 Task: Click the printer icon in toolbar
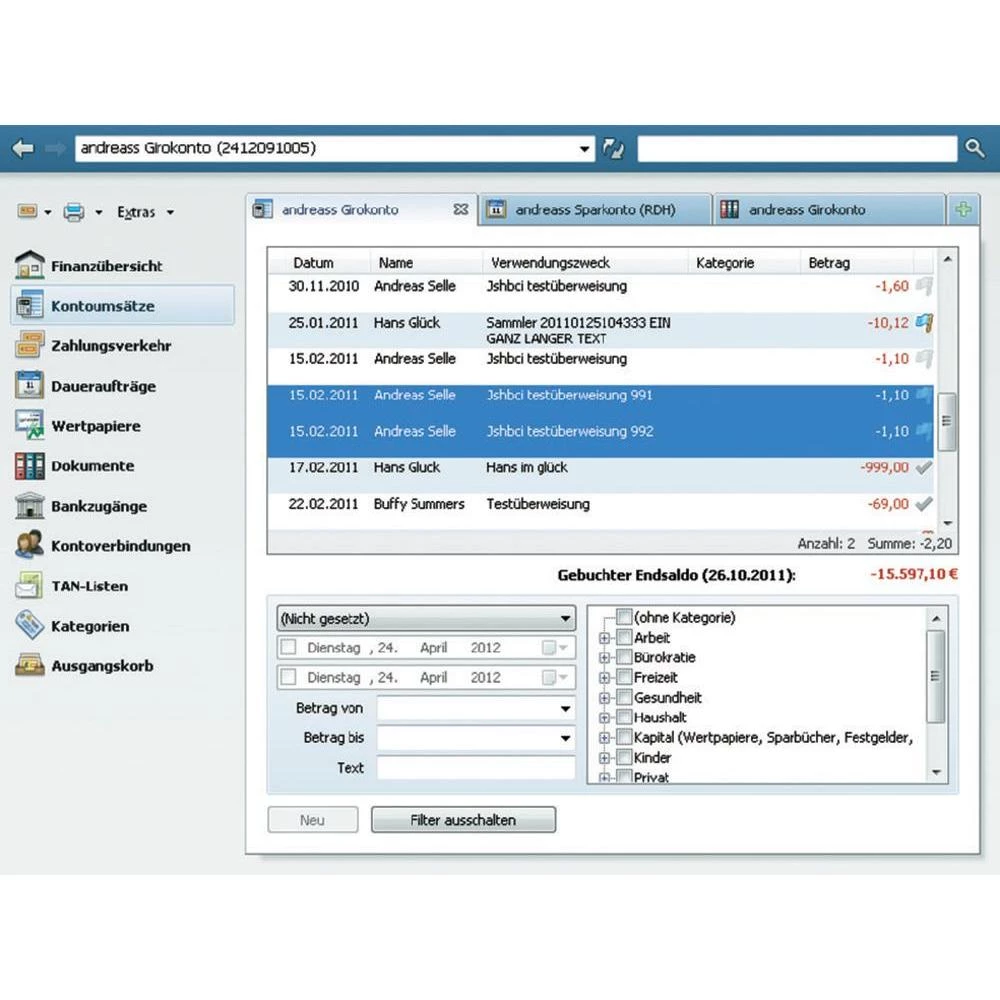[74, 212]
